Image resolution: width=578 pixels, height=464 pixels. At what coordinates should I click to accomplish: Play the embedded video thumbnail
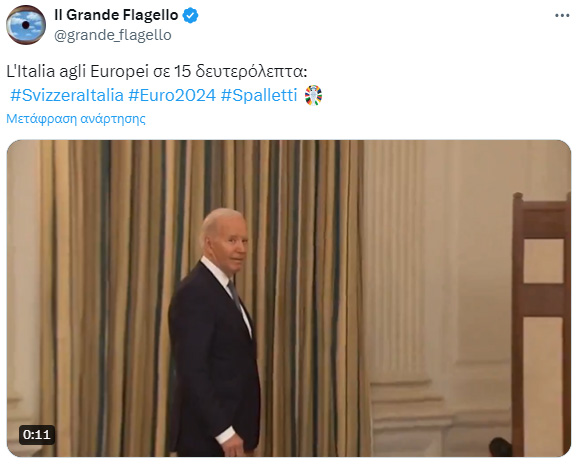(x=289, y=299)
